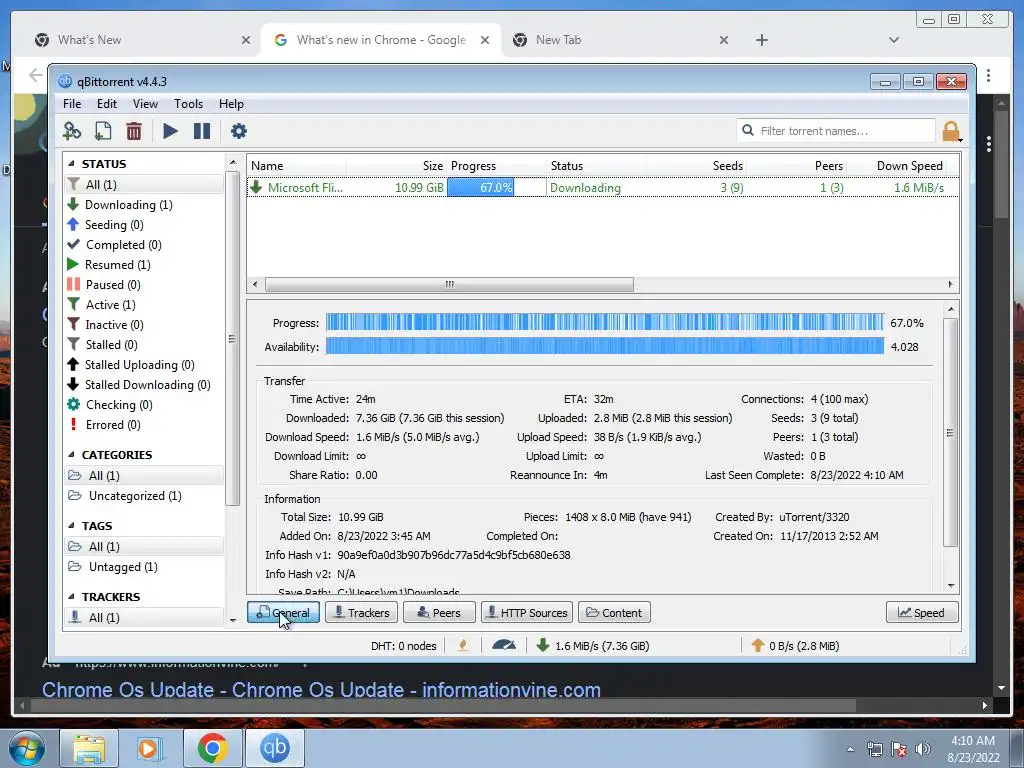Show hidden tray icons arrow in taskbar
Viewport: 1024px width, 768px height.
(850, 750)
